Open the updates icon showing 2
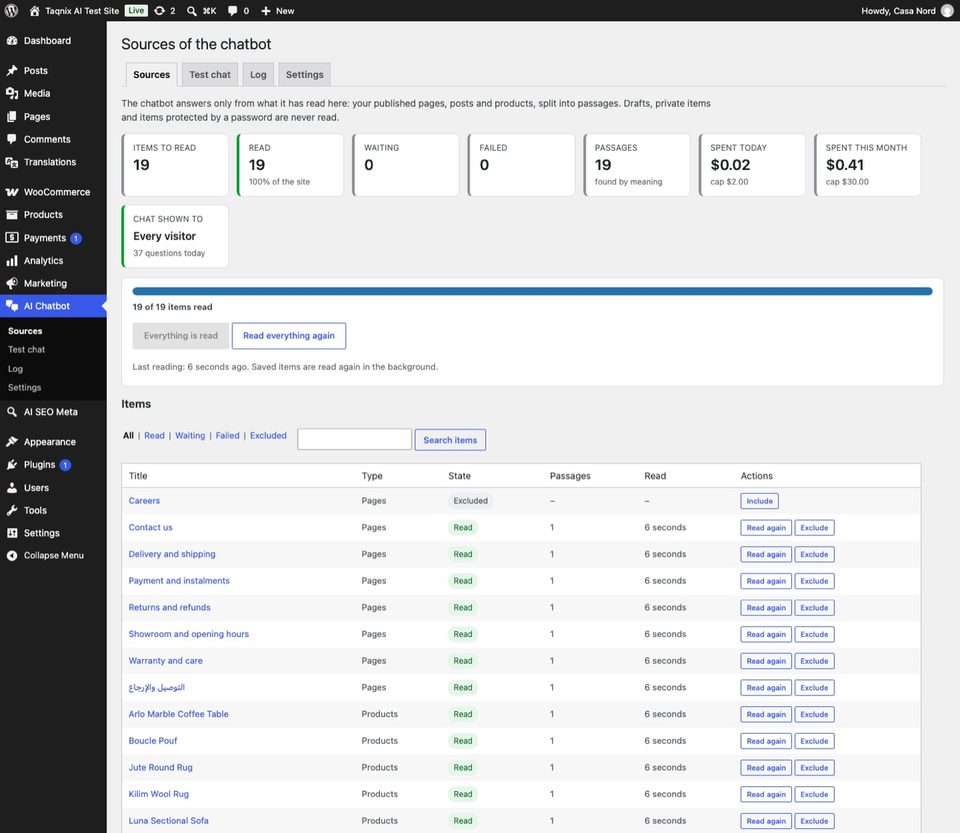This screenshot has width=960, height=833. 159,10
